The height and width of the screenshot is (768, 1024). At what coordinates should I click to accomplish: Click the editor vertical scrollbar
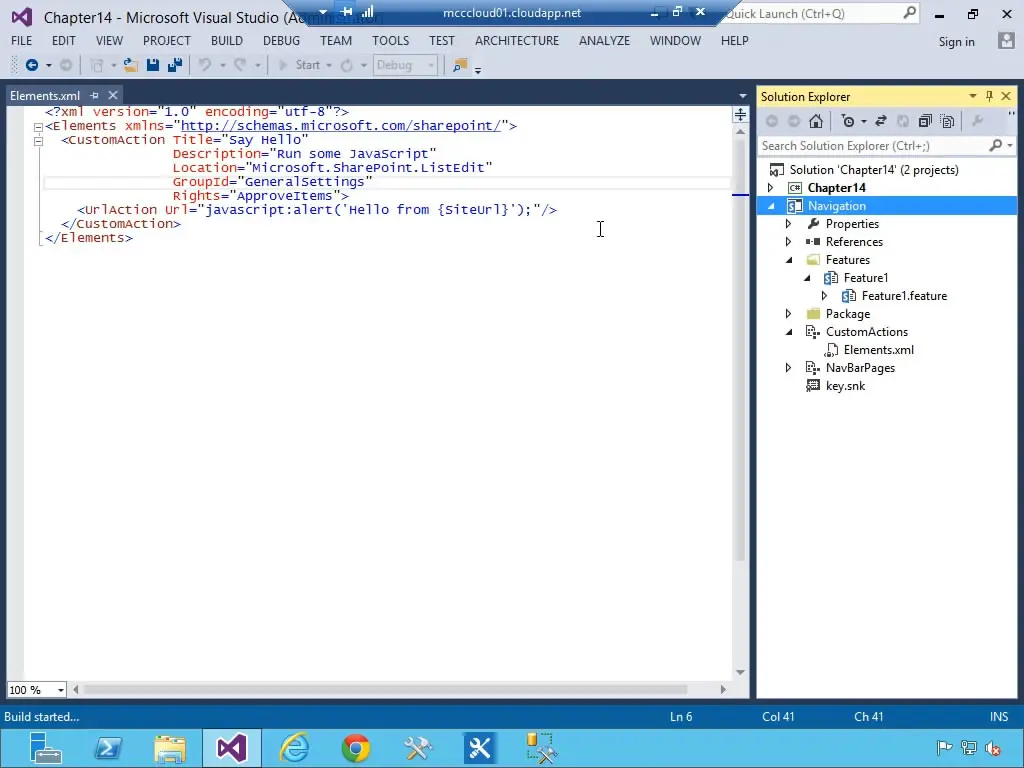tap(740, 350)
